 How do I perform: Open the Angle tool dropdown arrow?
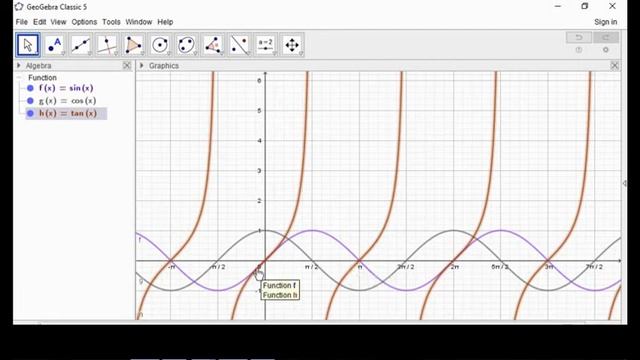tap(222, 53)
